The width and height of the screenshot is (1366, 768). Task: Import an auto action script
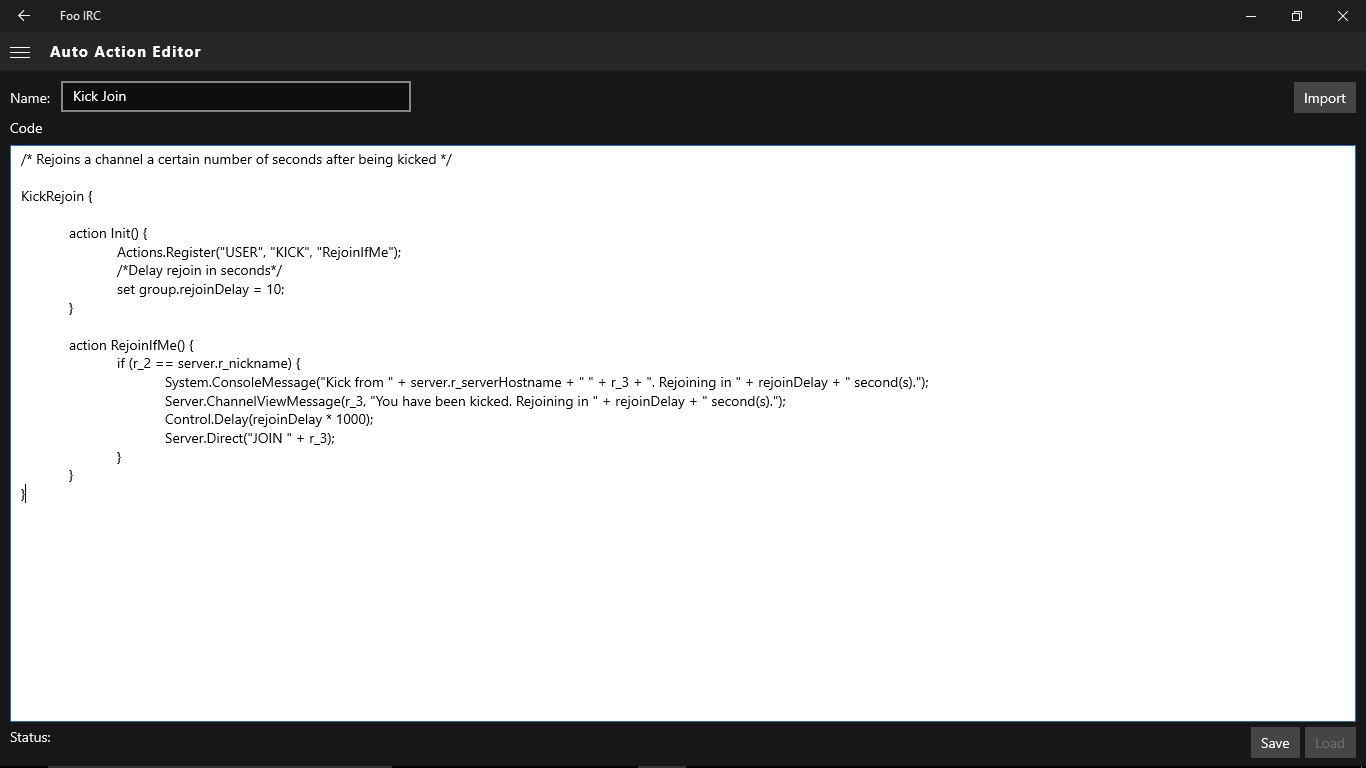pyautogui.click(x=1324, y=97)
